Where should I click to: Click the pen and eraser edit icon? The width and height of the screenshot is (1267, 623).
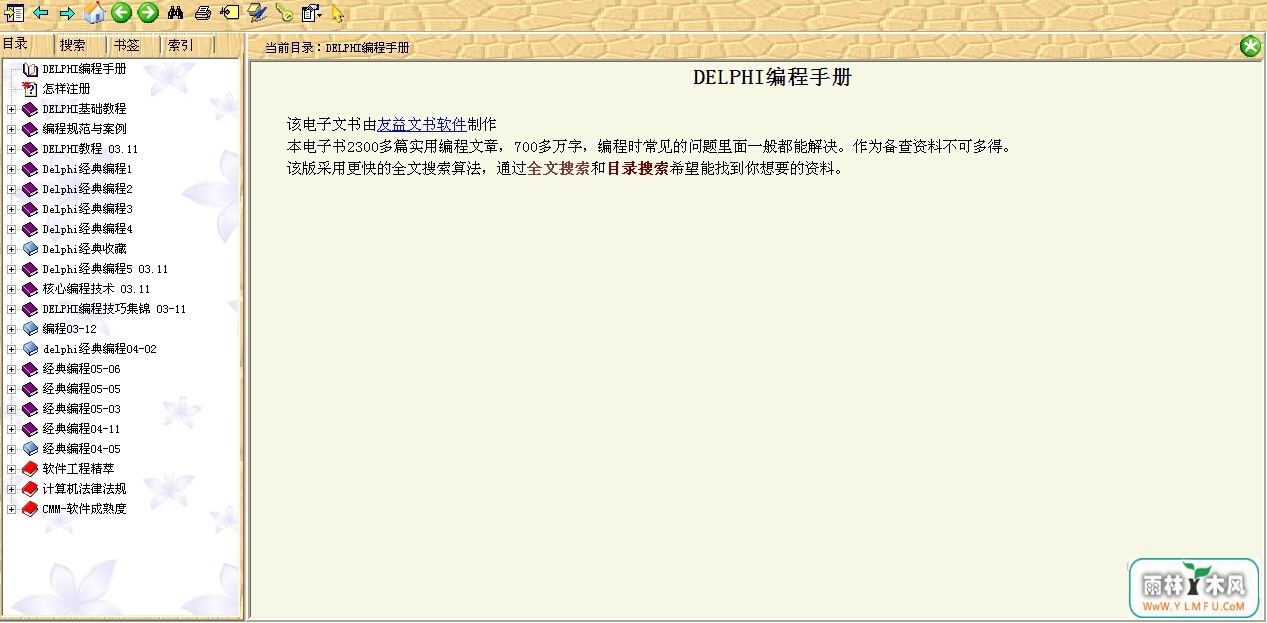257,13
